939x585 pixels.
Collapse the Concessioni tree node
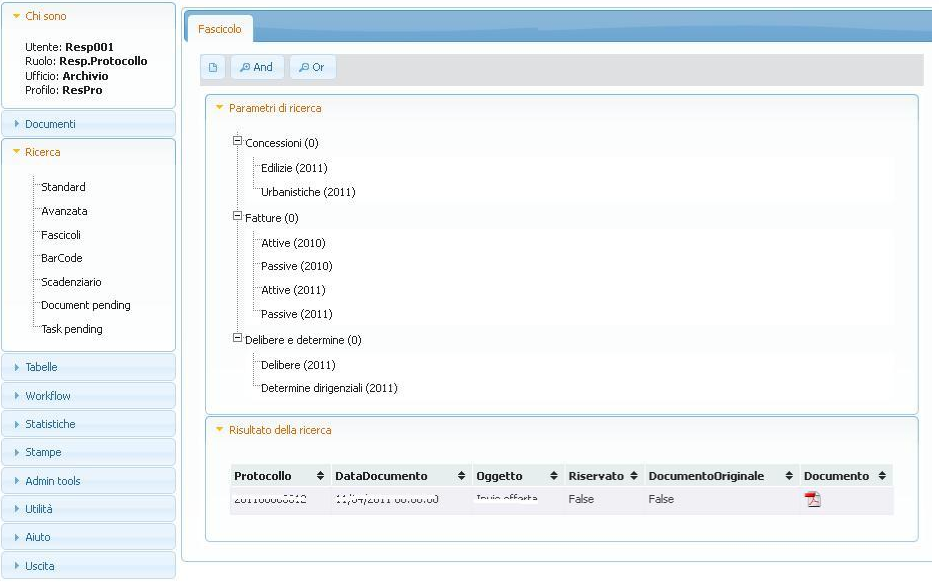[237, 143]
